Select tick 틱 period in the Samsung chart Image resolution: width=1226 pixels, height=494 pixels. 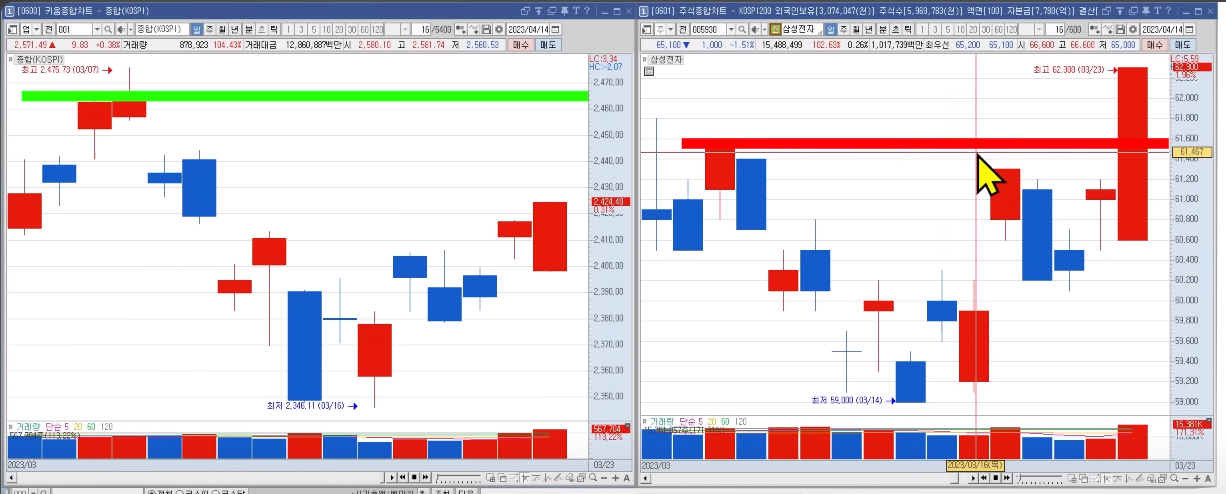[908, 29]
